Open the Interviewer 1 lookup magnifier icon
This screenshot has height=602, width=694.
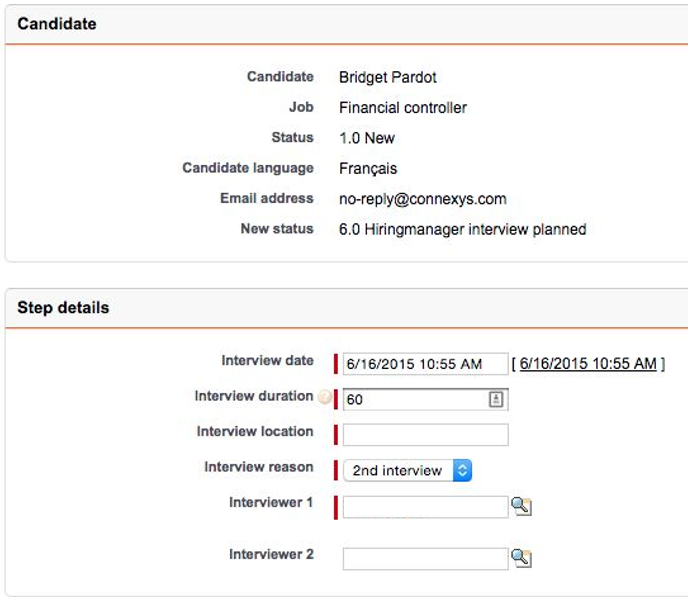click(521, 506)
